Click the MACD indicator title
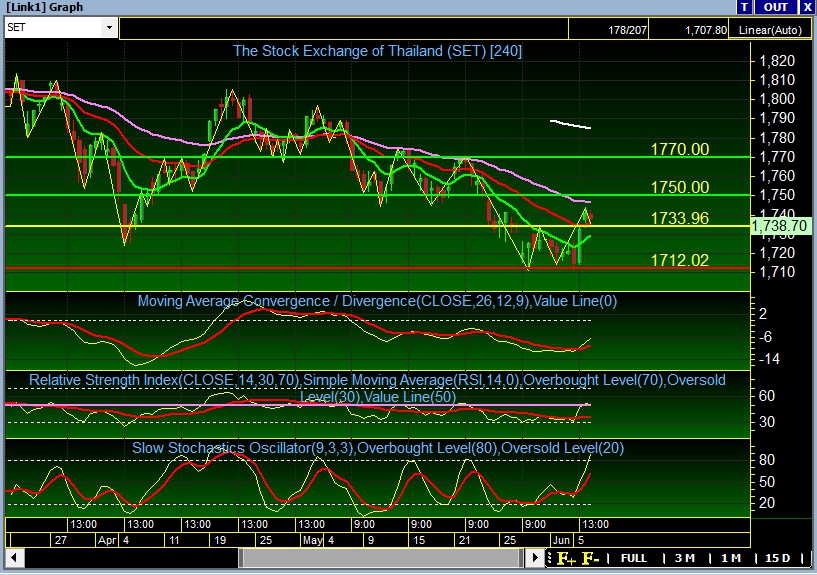The image size is (817, 575). pos(377,301)
